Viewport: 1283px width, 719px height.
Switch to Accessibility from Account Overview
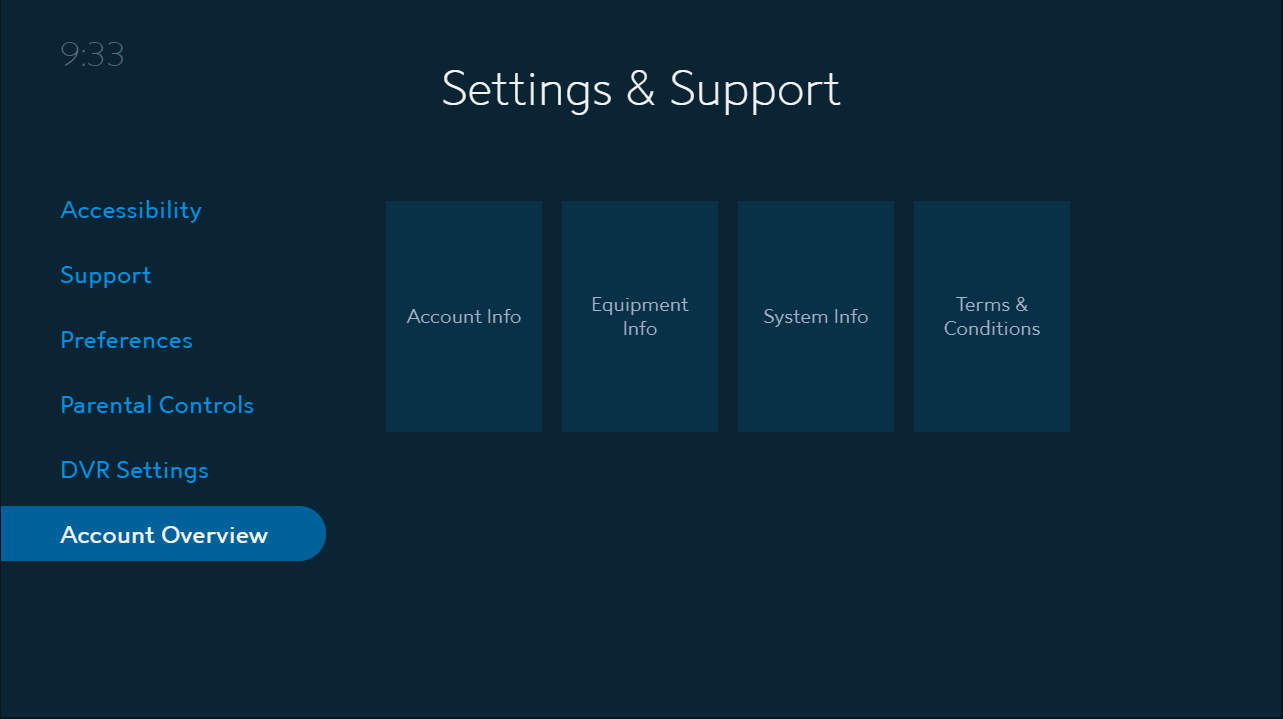point(130,210)
